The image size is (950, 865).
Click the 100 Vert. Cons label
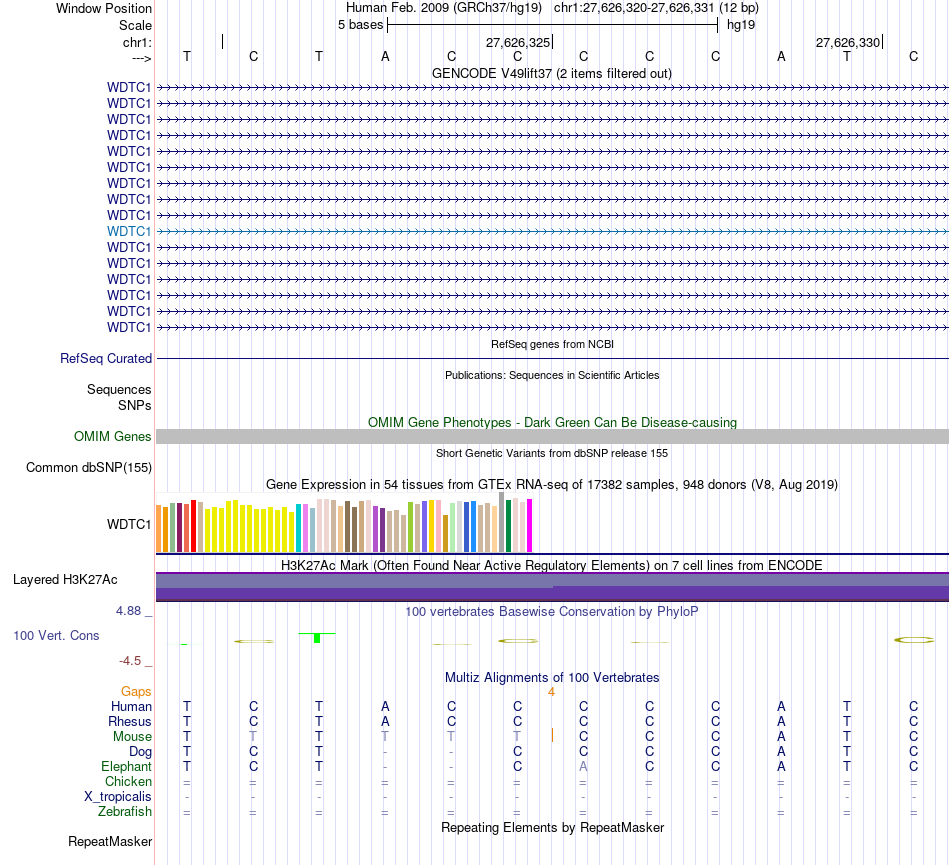[x=56, y=635]
